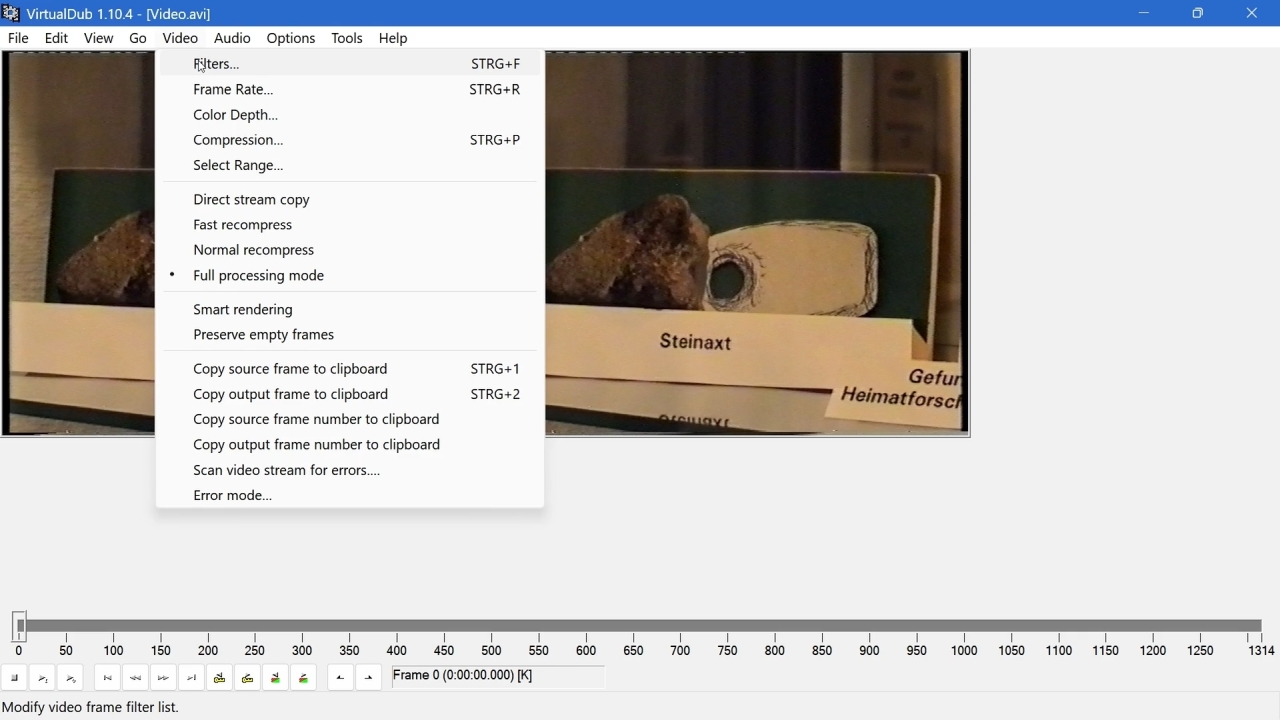Image resolution: width=1280 pixels, height=720 pixels.
Task: Open the Go menu
Action: 138,38
